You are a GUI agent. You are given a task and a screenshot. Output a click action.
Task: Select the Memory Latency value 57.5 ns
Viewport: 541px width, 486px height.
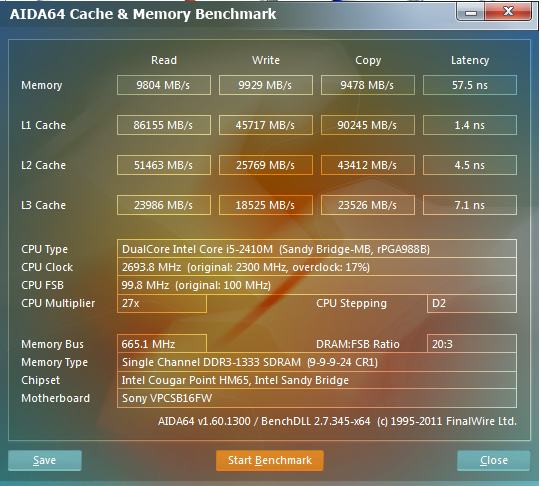[470, 85]
